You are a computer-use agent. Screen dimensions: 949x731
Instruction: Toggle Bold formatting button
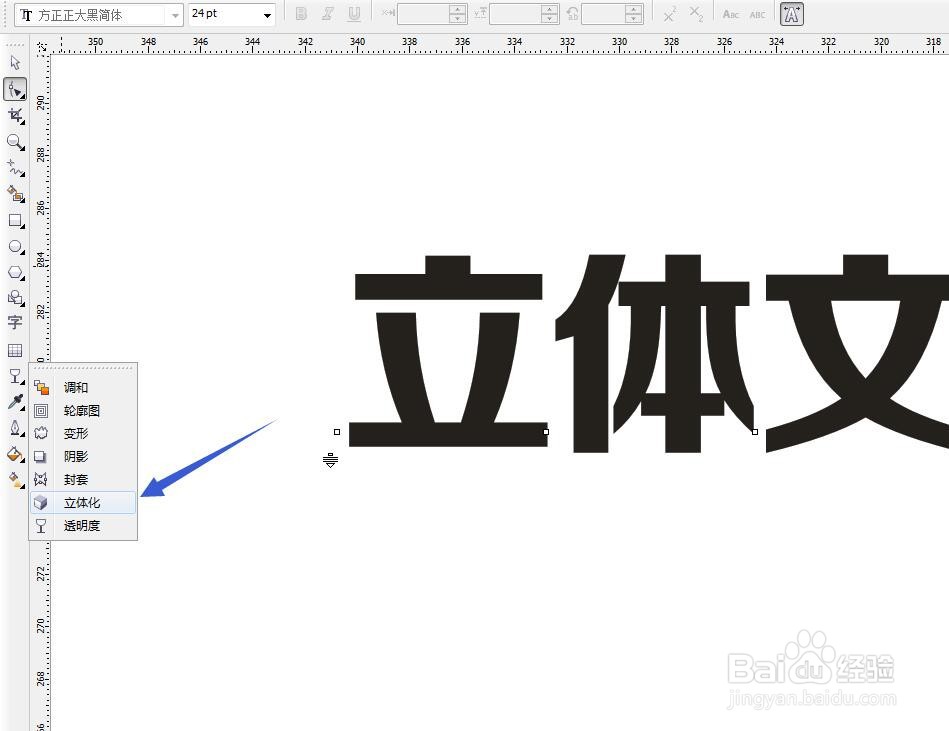coord(301,14)
